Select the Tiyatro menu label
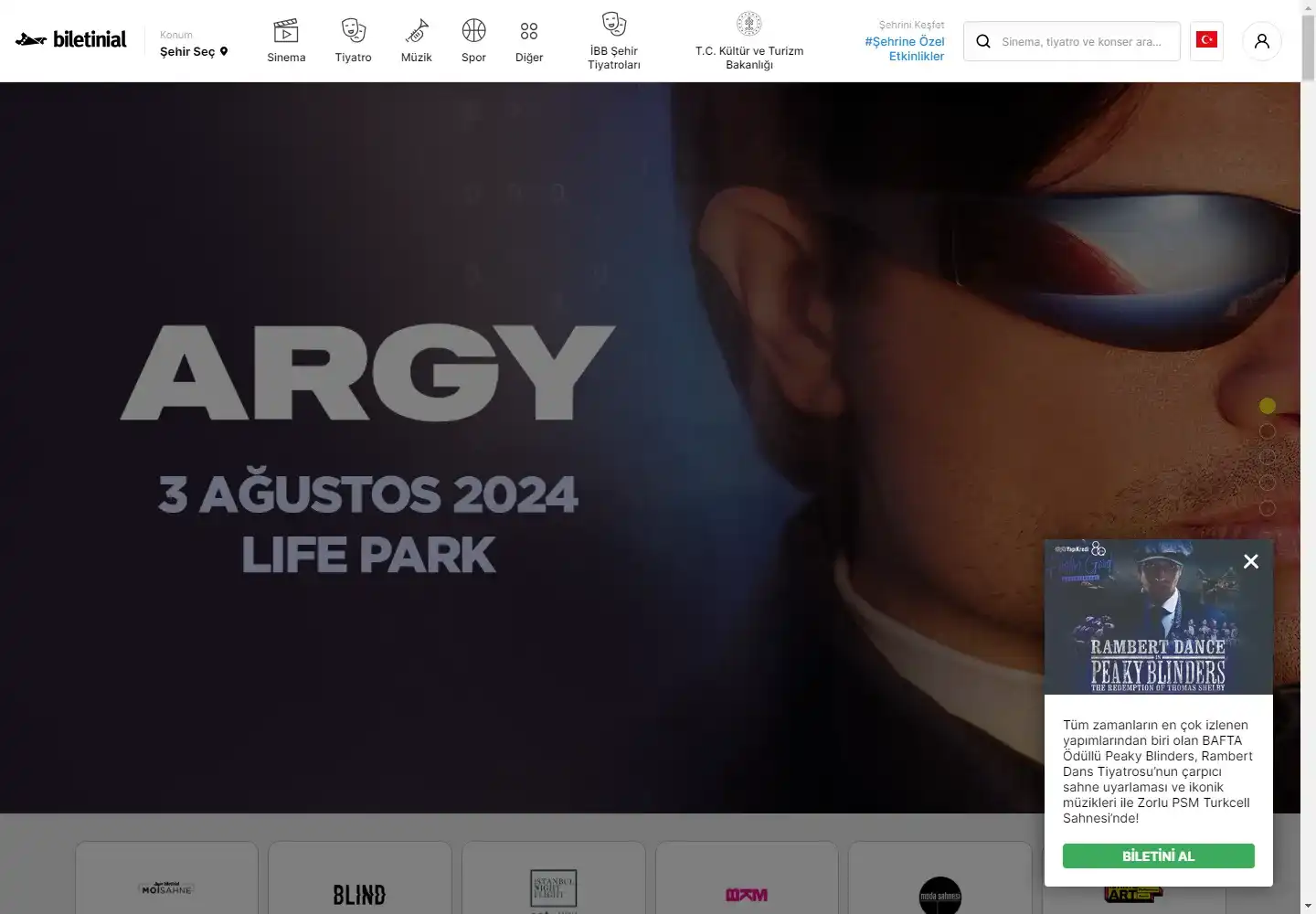The height and width of the screenshot is (914, 1316). 353,58
